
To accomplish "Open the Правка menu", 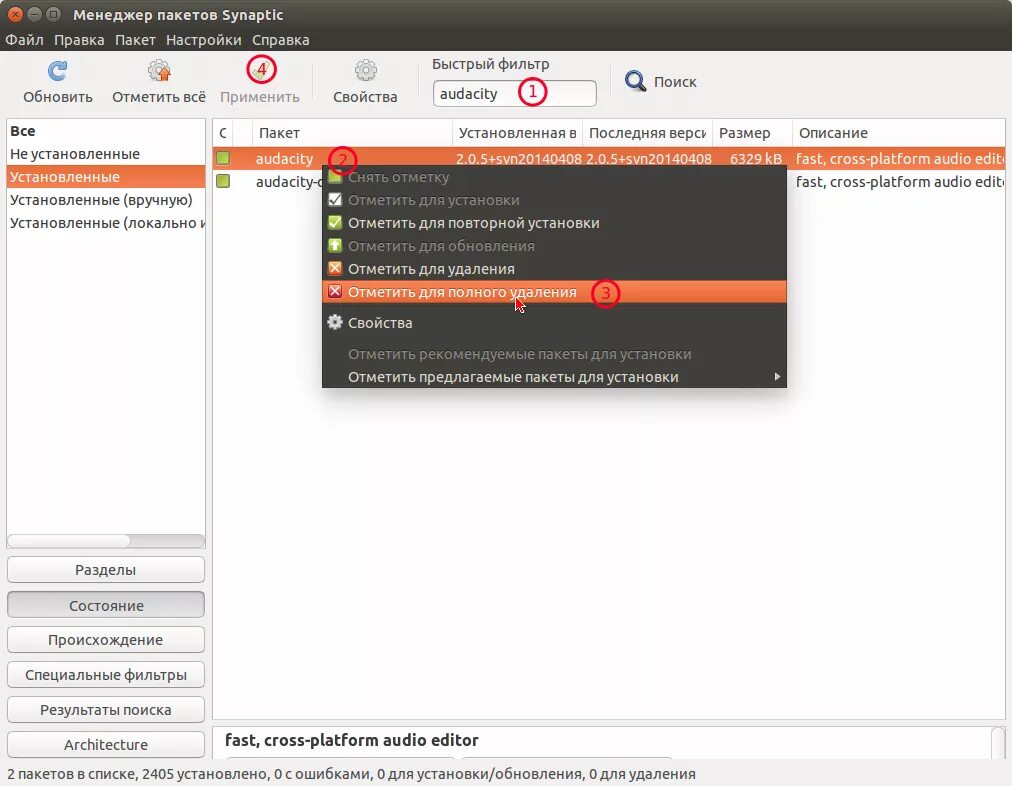I will 79,40.
